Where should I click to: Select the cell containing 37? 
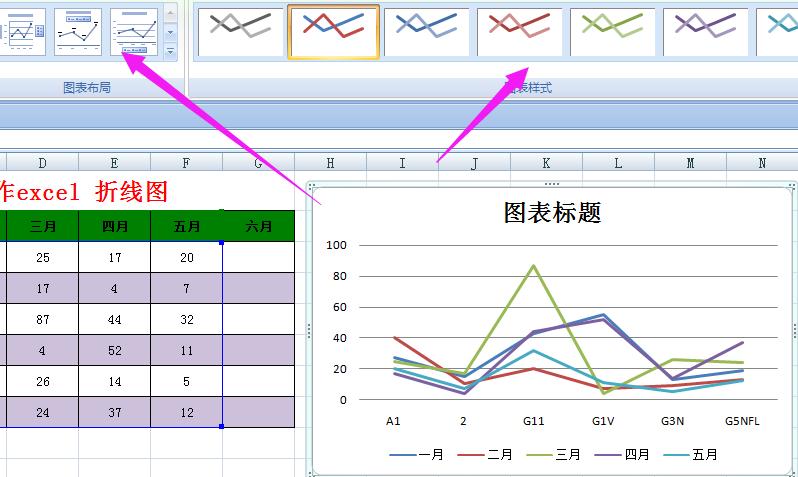[x=115, y=412]
